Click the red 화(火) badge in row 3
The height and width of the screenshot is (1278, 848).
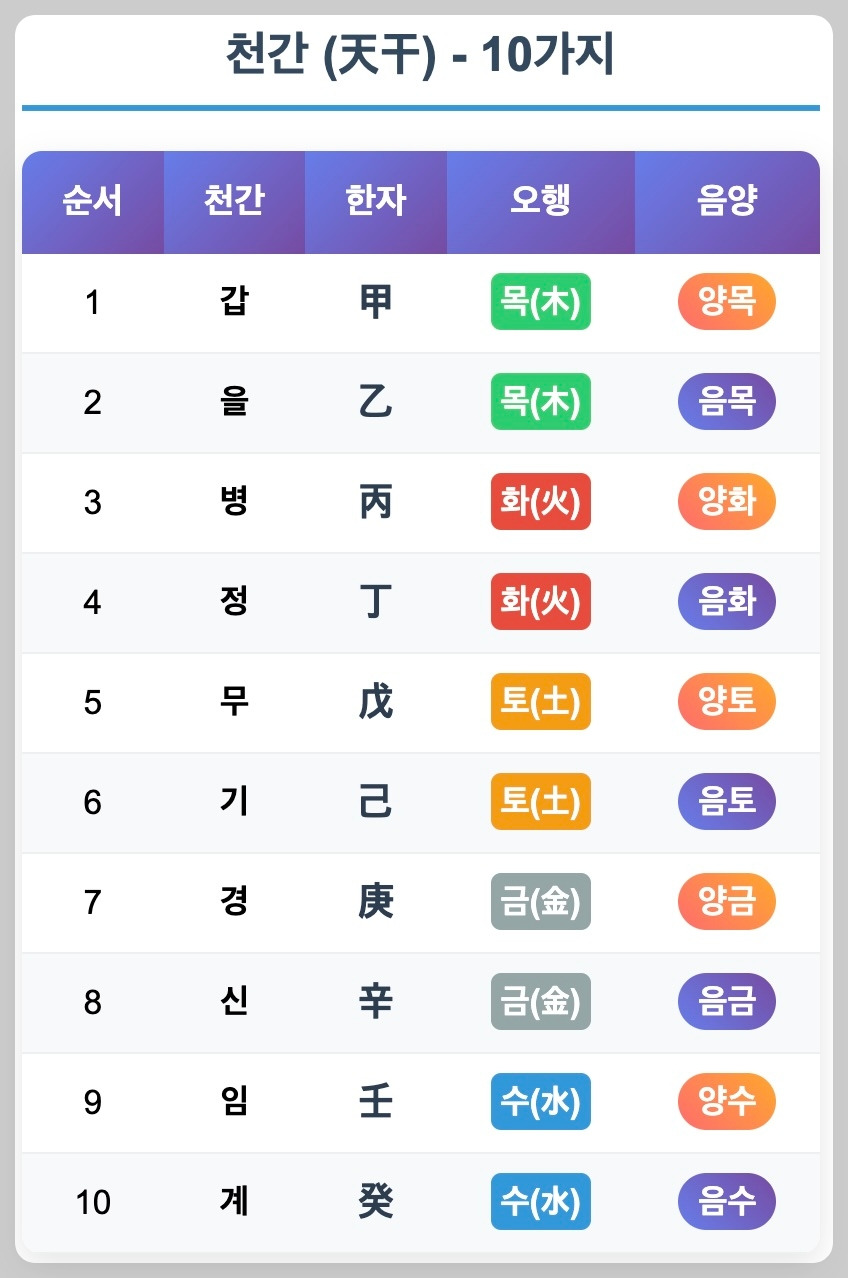[540, 501]
